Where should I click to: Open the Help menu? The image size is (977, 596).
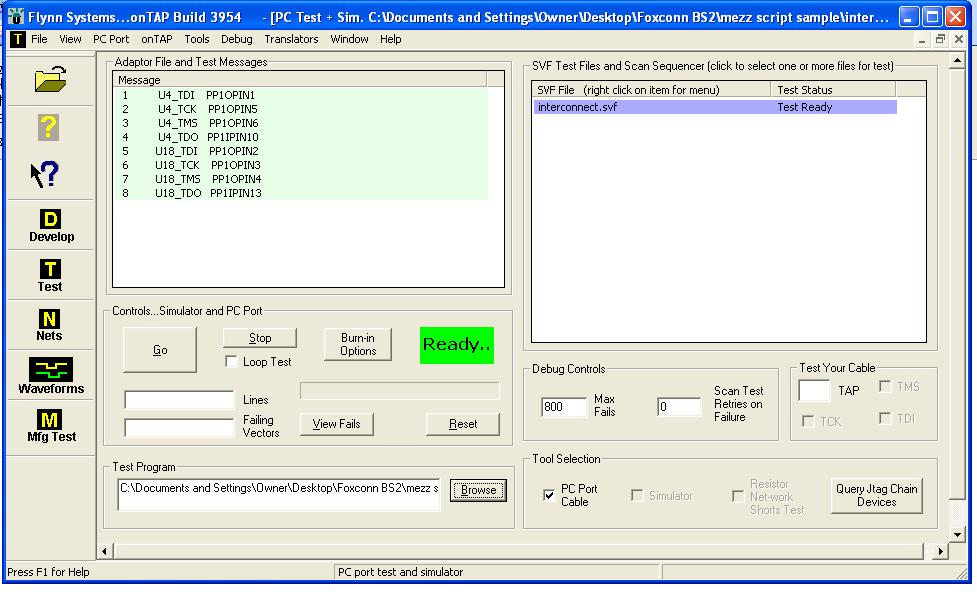pos(391,39)
